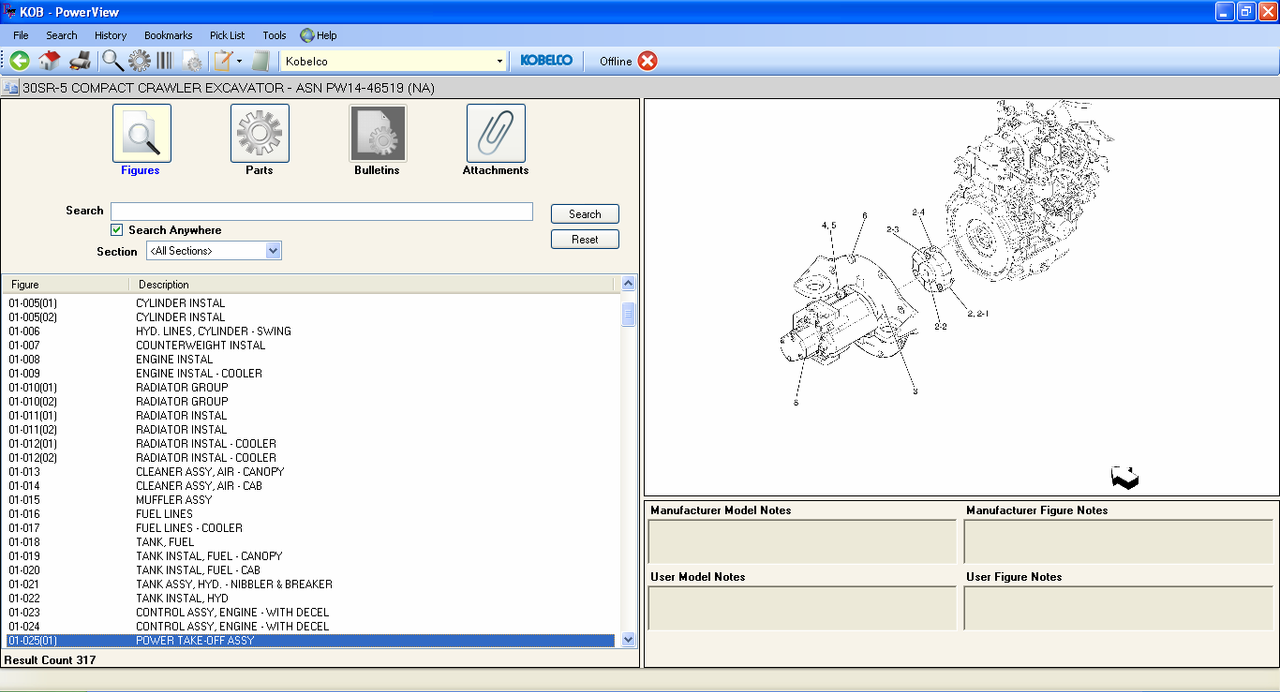Click the figures list scrollbar thumb
1280x692 pixels.
[628, 316]
